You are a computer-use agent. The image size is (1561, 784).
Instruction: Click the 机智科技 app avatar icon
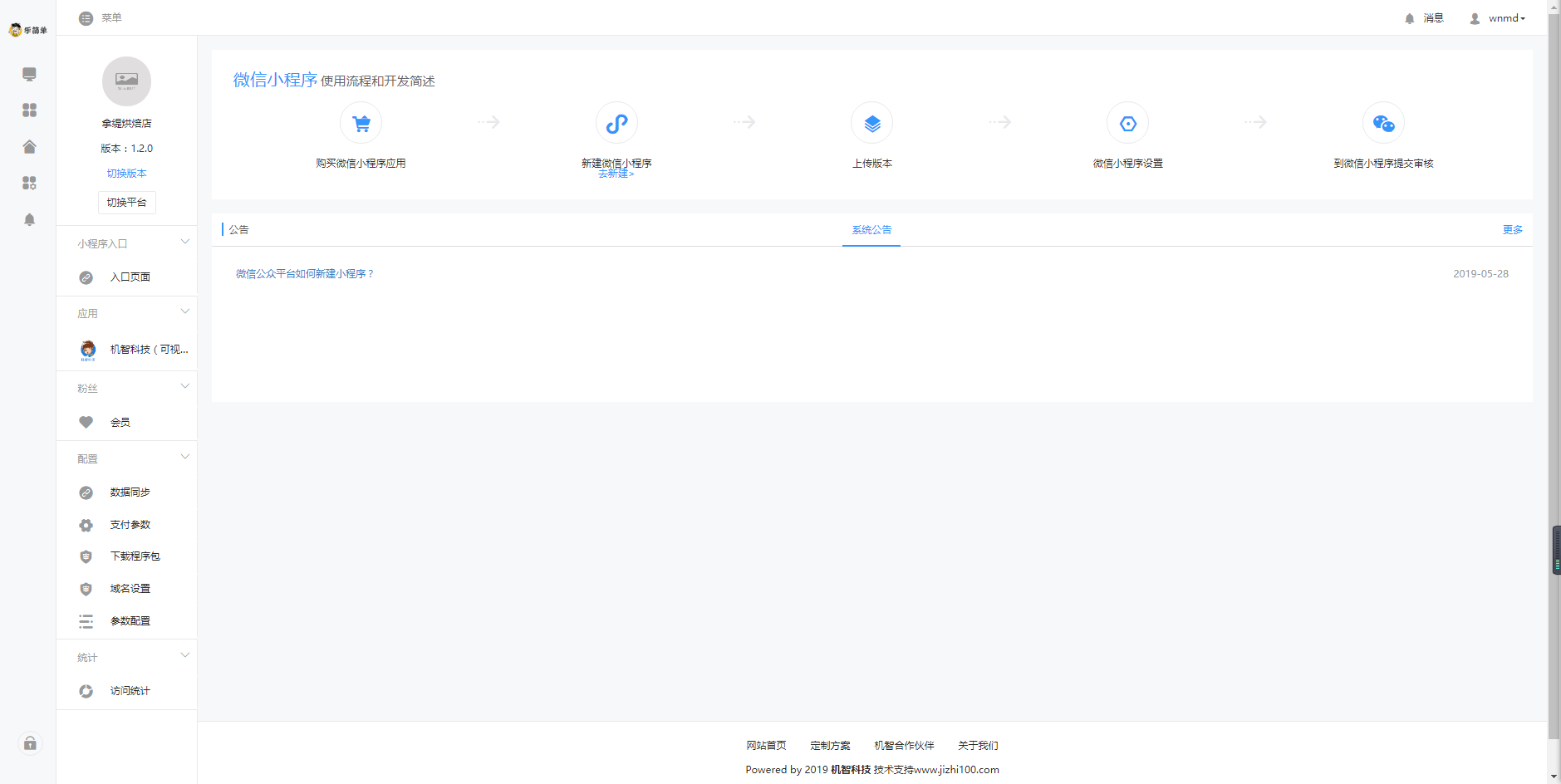click(88, 350)
